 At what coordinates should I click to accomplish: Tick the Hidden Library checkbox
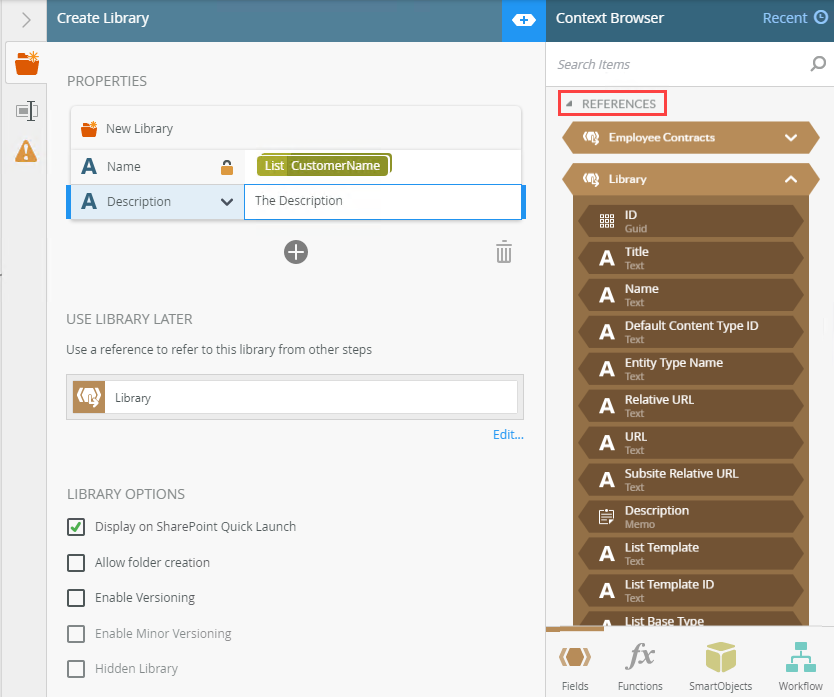coord(76,669)
